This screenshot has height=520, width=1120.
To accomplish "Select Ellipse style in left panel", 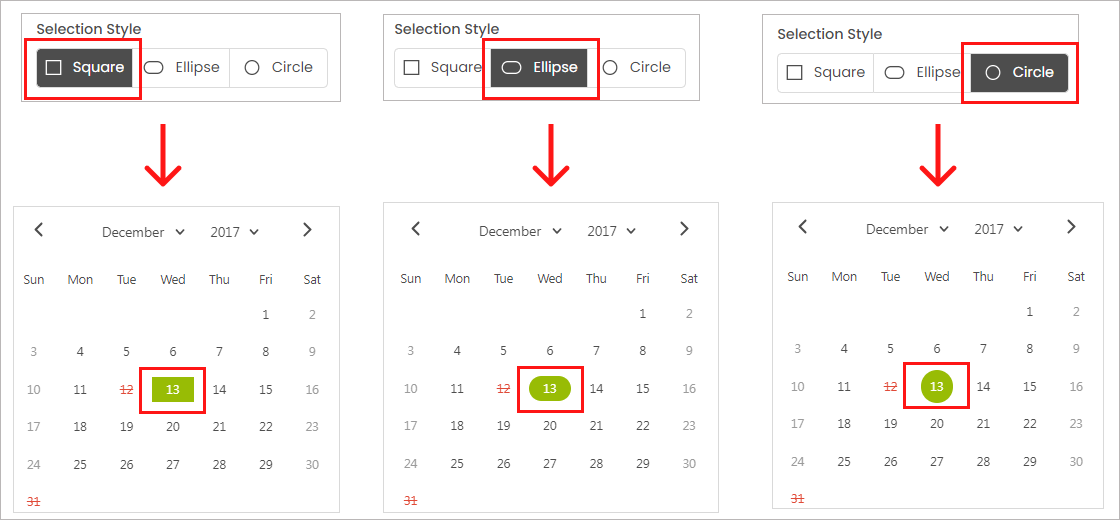I will [181, 68].
